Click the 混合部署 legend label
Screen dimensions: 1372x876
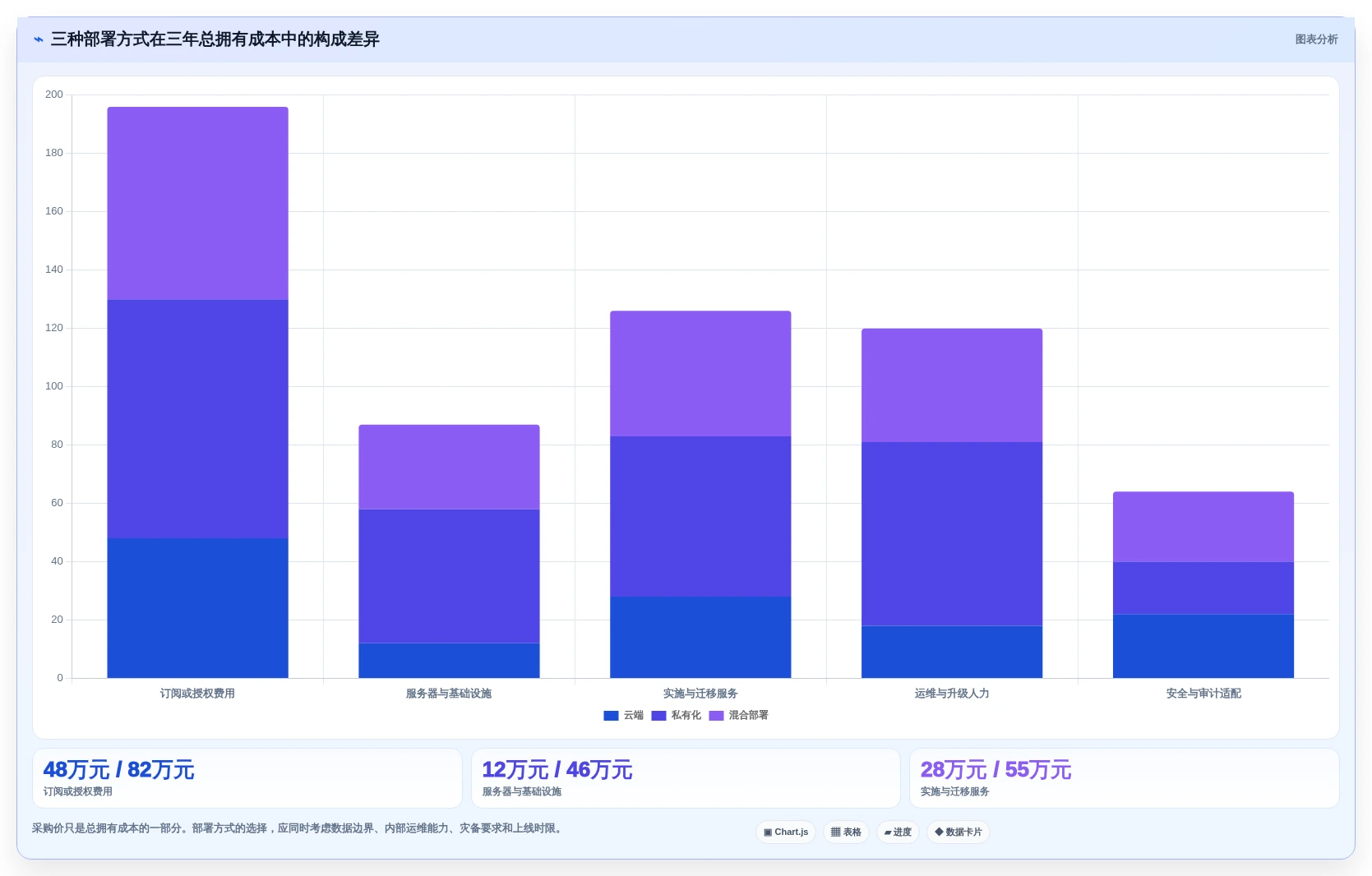[x=748, y=716]
